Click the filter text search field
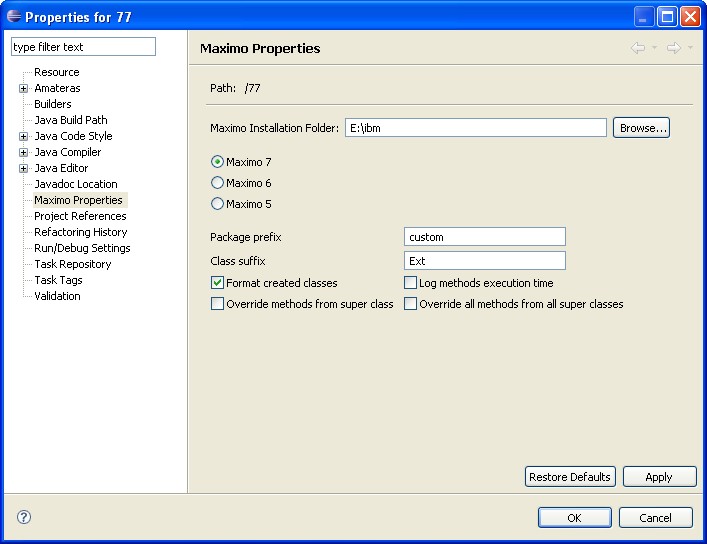 [x=83, y=47]
